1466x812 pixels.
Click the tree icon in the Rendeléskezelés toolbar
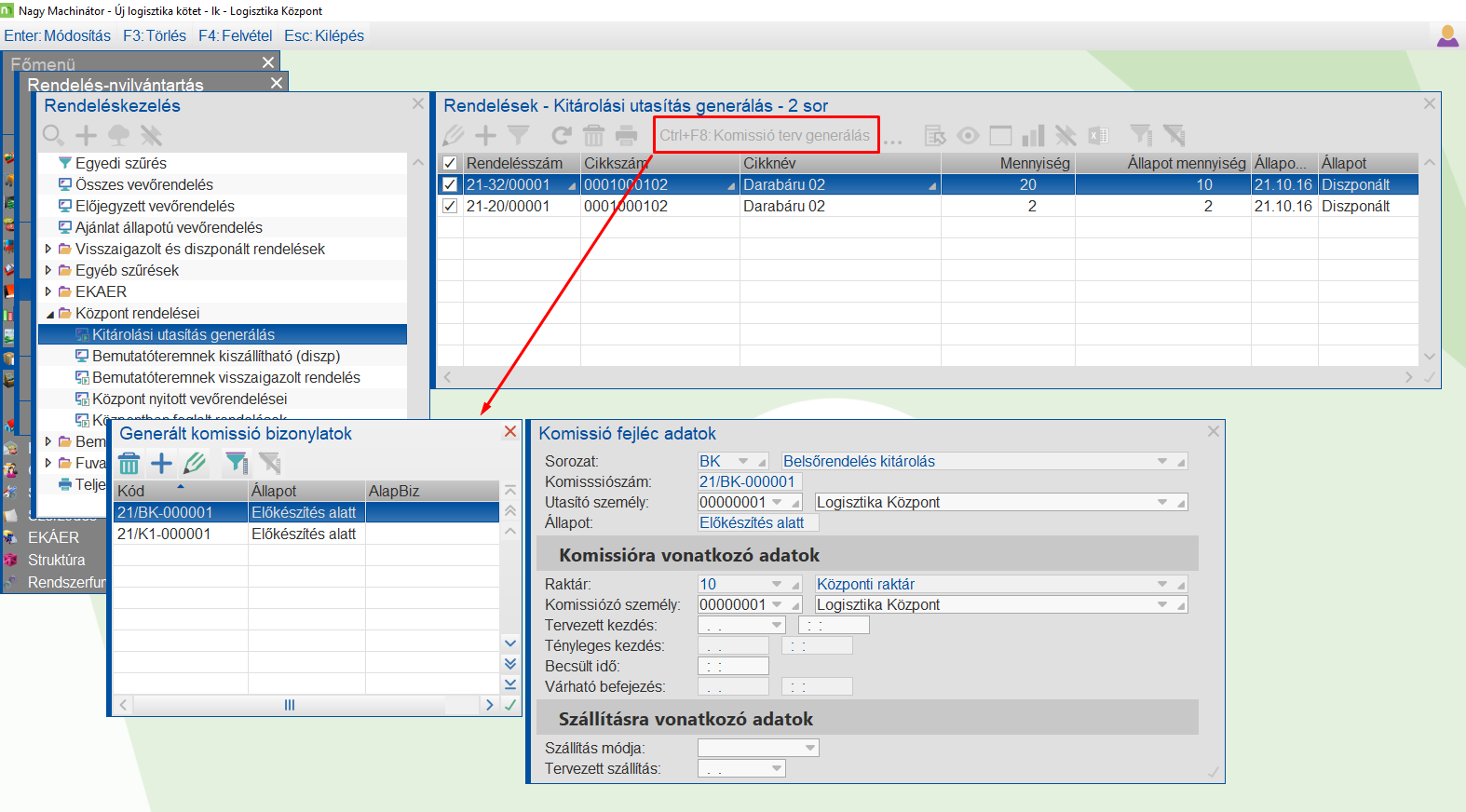coord(118,136)
